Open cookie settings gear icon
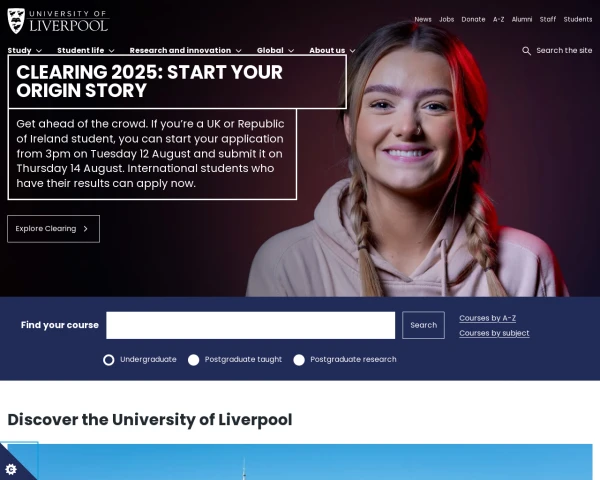Screen dimensions: 600x480 tap(11, 469)
